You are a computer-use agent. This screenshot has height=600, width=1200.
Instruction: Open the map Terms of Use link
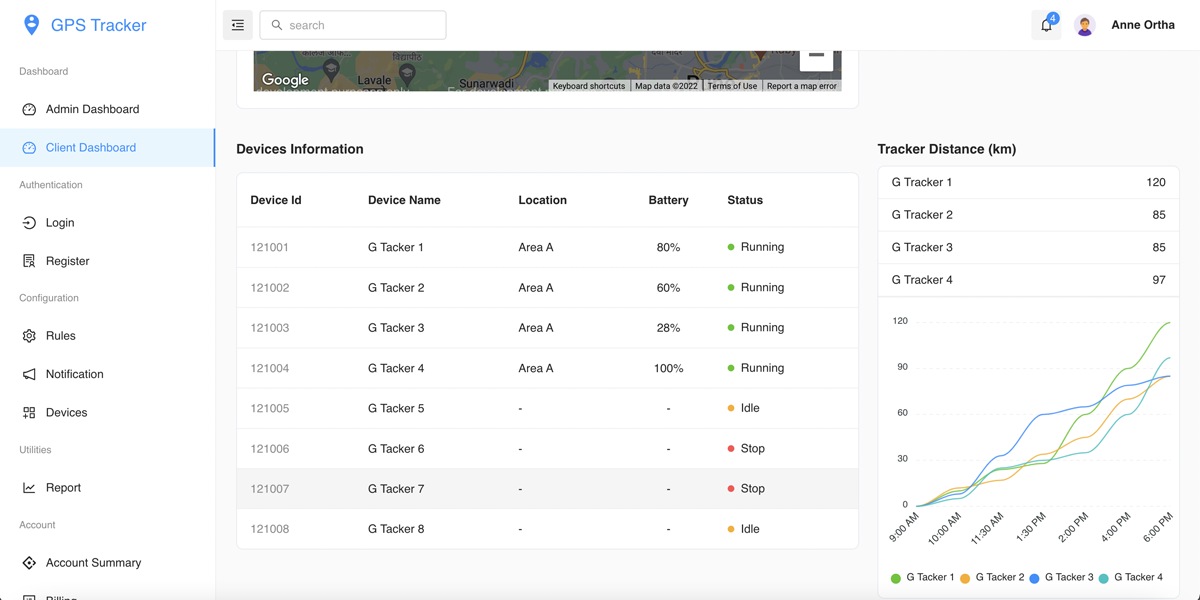[732, 86]
